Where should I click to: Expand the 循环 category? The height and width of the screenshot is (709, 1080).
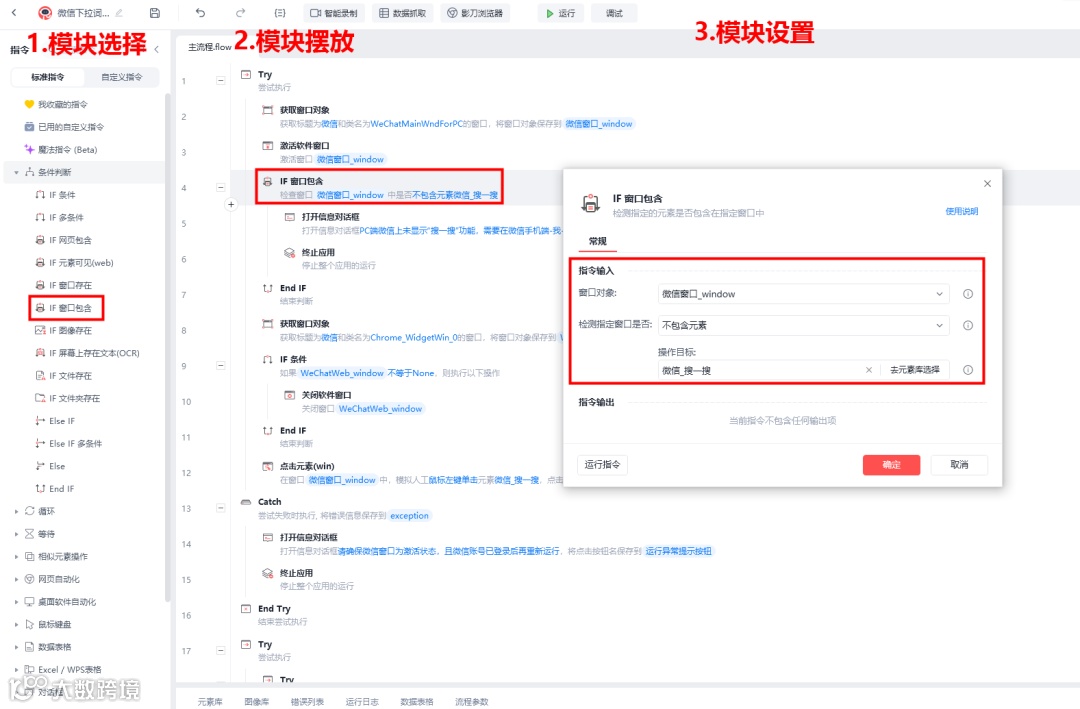tap(17, 511)
